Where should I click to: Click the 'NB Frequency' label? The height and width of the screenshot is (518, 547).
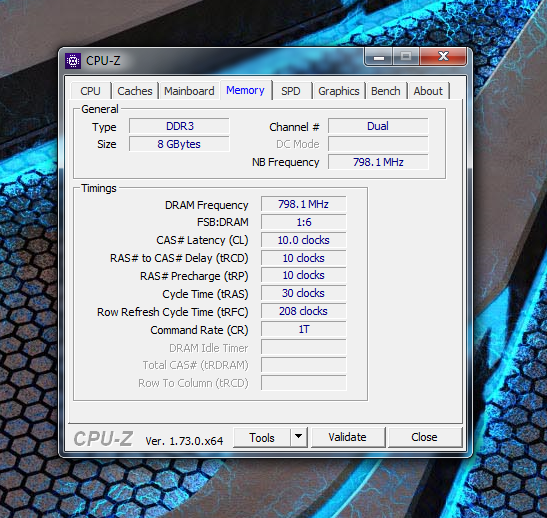point(286,162)
